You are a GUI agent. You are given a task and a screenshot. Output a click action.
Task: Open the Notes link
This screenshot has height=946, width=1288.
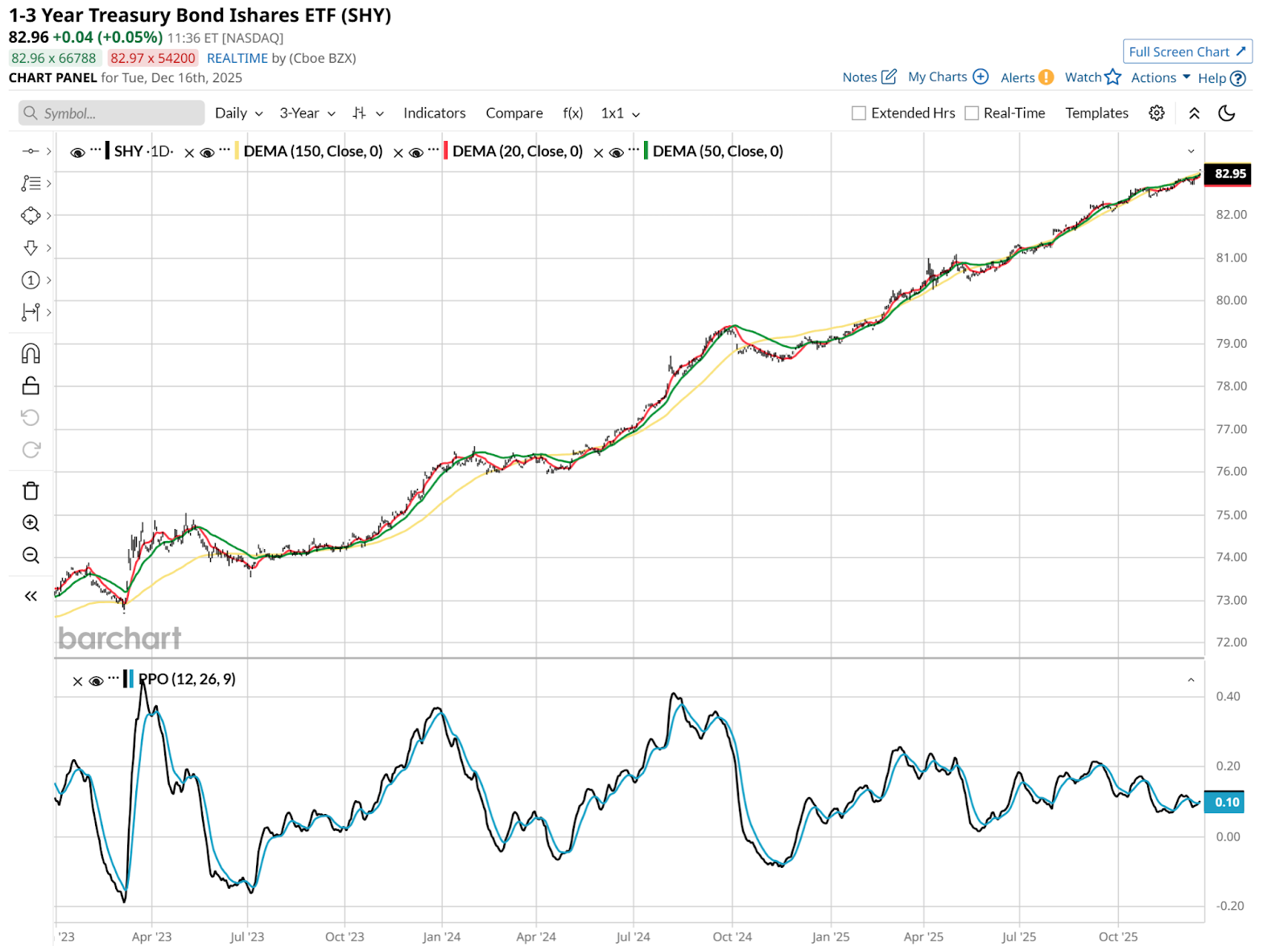click(860, 77)
